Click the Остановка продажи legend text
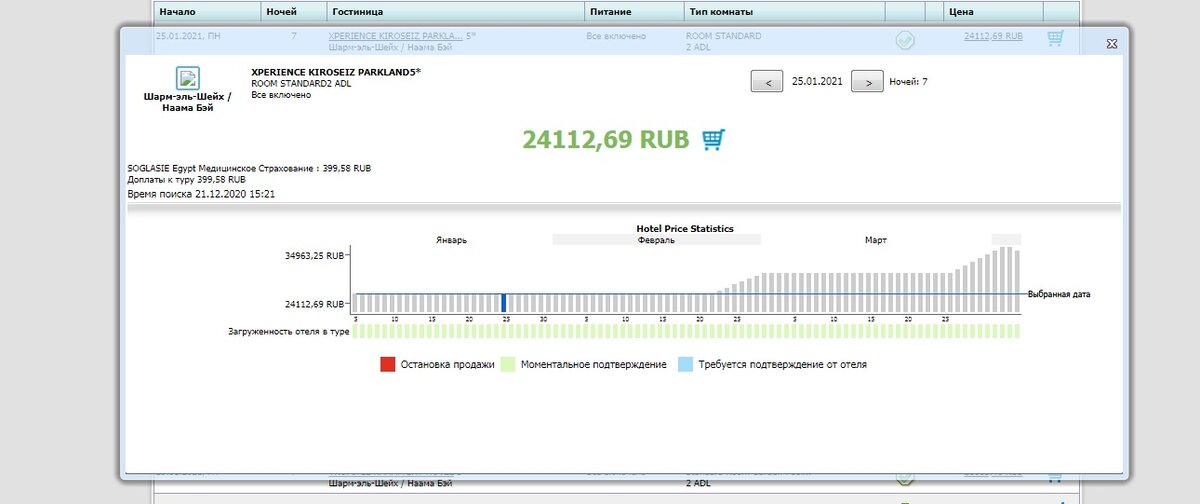 [448, 365]
